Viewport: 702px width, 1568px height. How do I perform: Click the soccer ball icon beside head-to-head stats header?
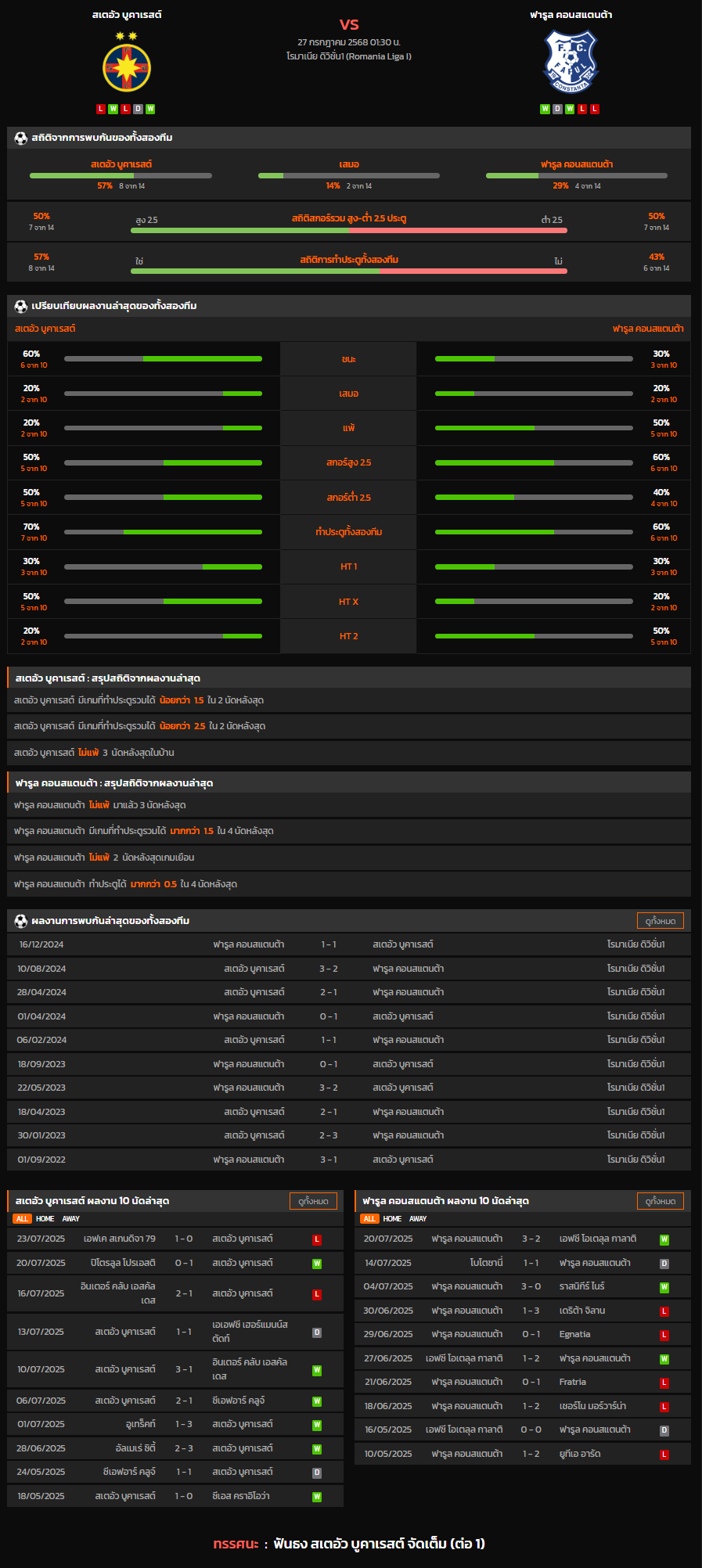[x=21, y=138]
